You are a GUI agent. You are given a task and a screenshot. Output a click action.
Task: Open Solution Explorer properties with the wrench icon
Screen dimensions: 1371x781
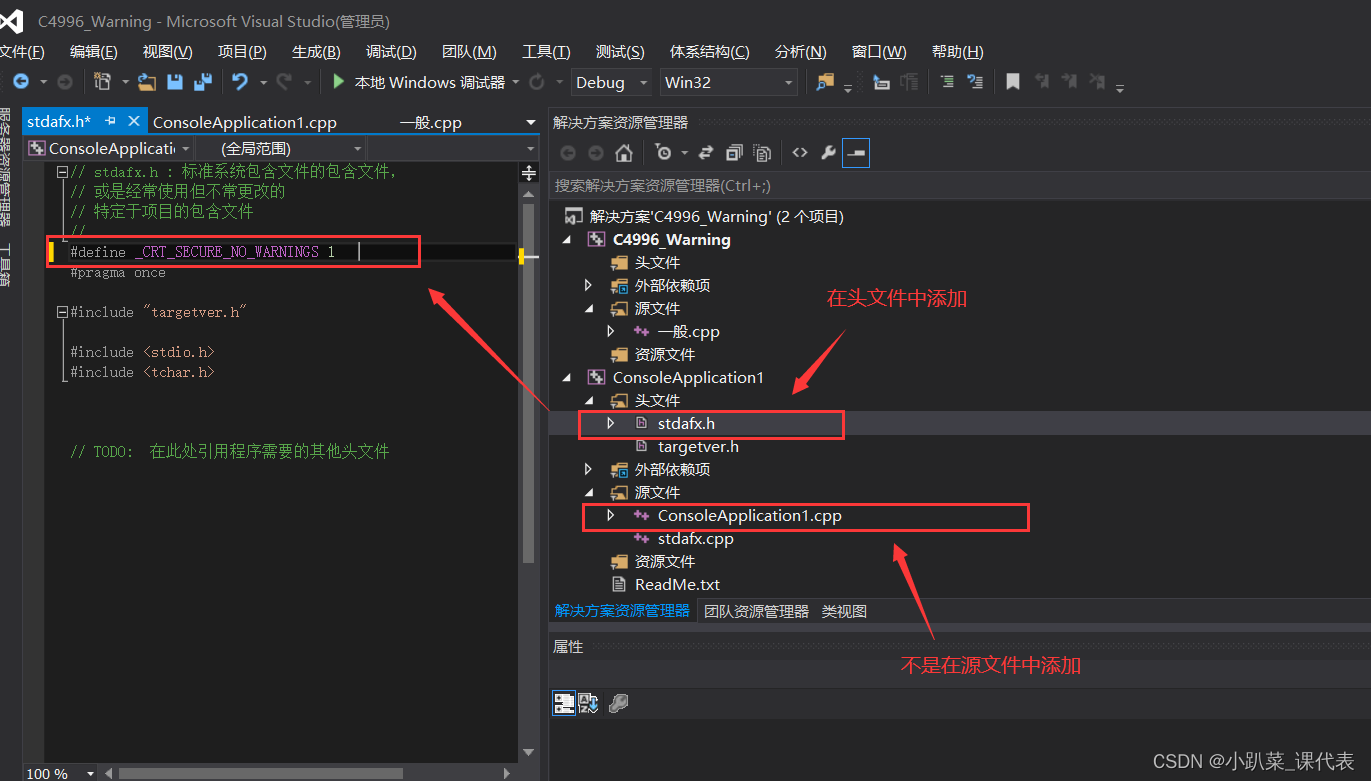pyautogui.click(x=830, y=152)
